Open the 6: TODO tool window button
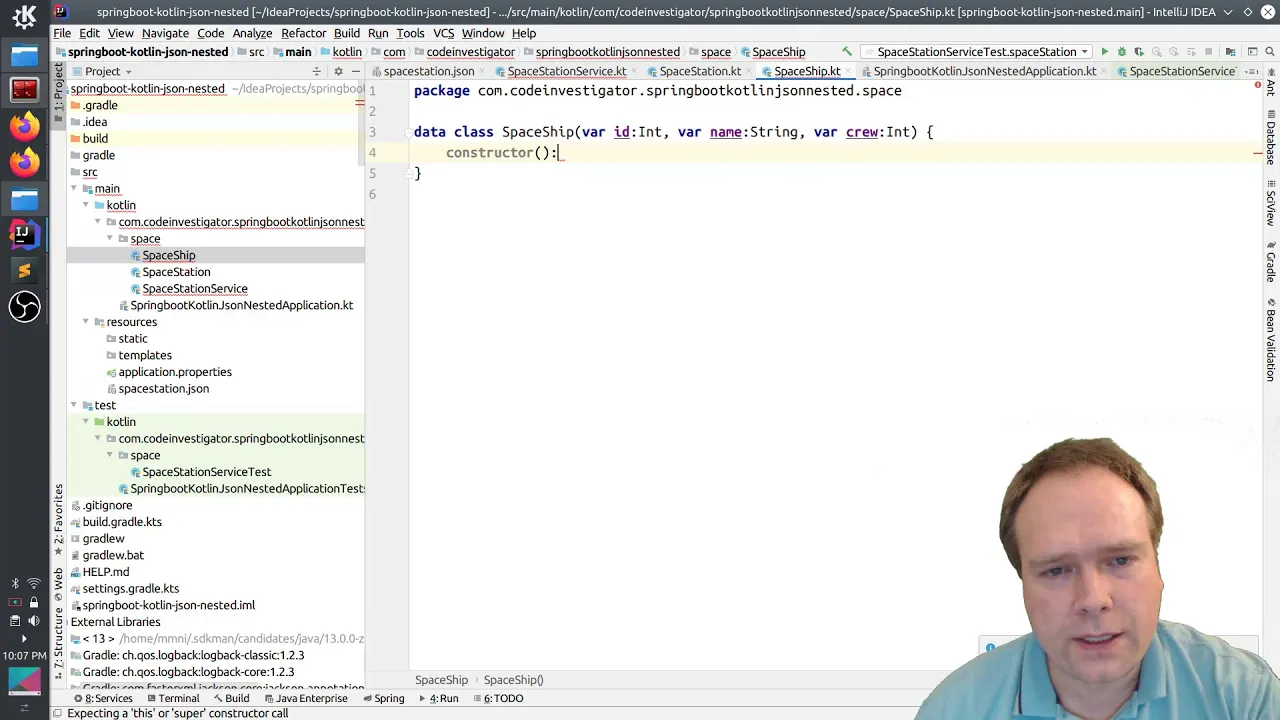This screenshot has width=1280, height=720. click(497, 698)
